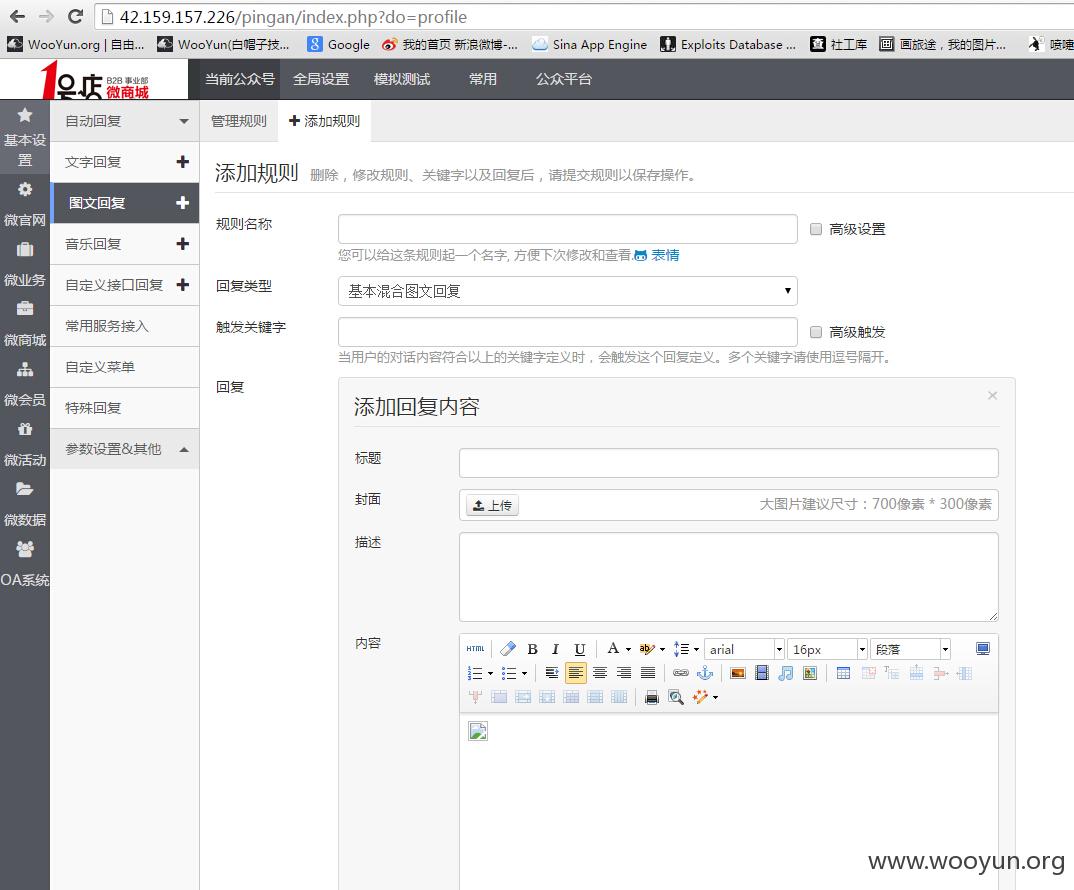The height and width of the screenshot is (890, 1074).
Task: Click the 触发关键字 input field
Action: pos(568,332)
